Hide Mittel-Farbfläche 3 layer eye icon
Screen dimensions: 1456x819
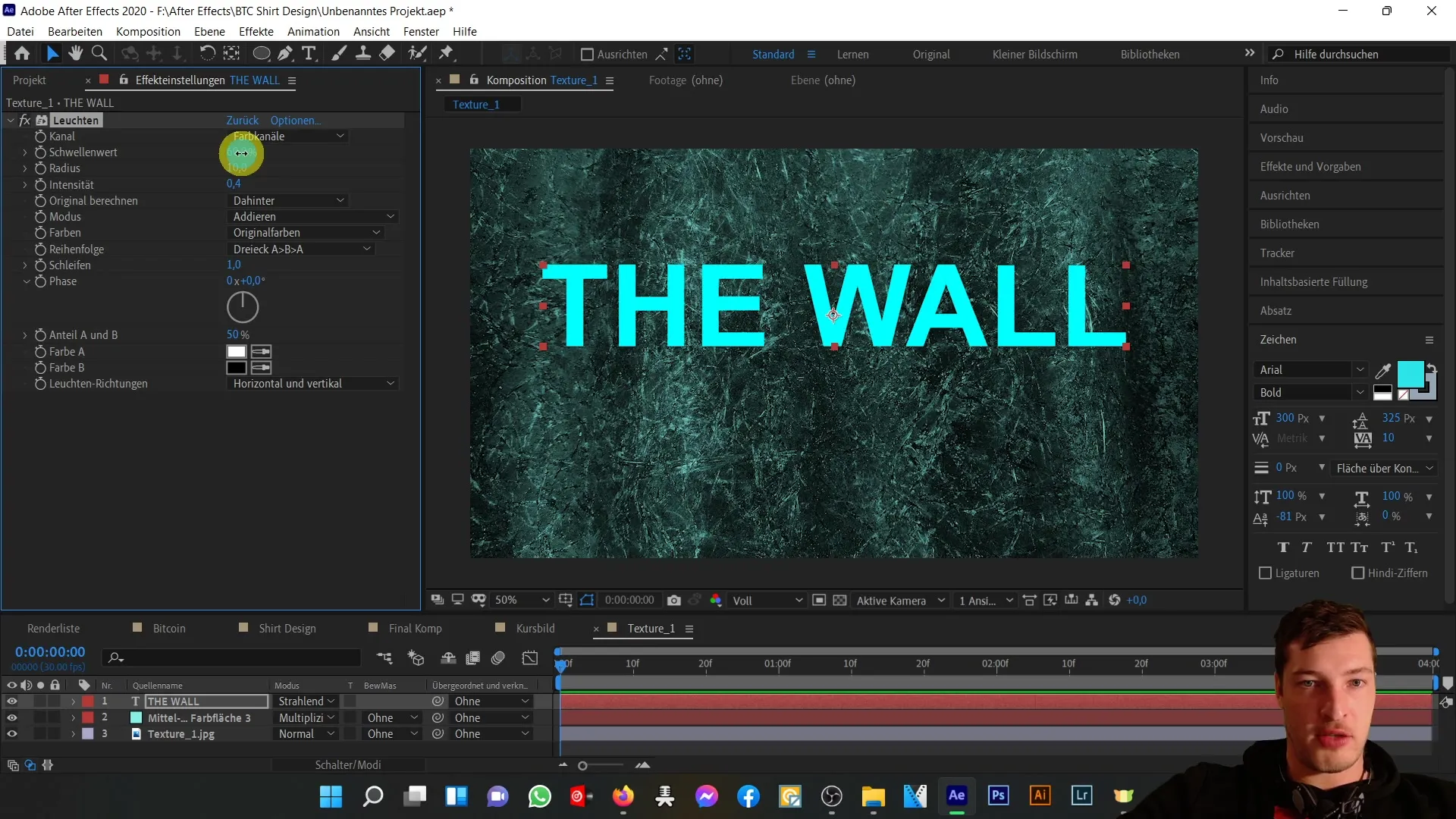point(12,717)
